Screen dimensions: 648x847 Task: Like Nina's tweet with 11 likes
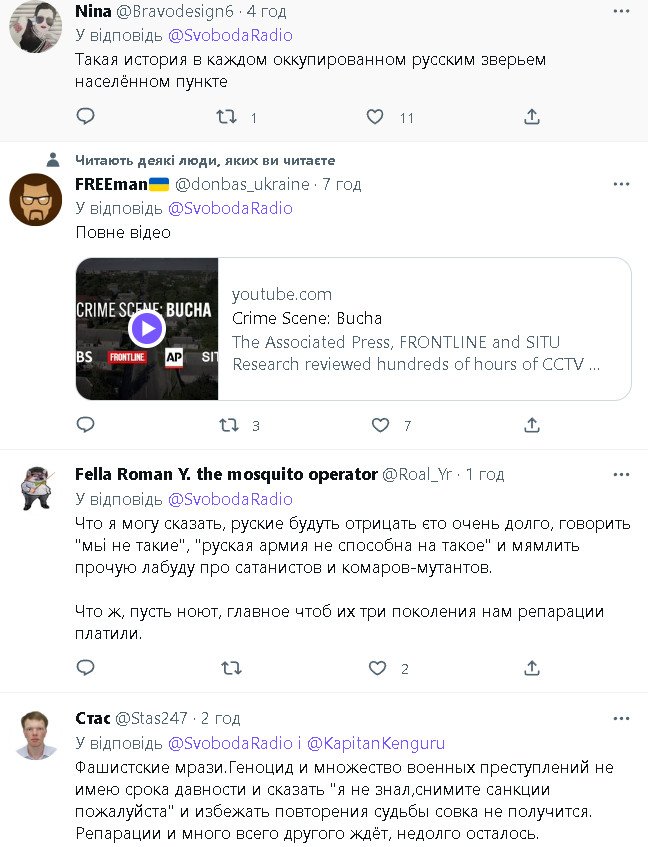click(x=375, y=117)
